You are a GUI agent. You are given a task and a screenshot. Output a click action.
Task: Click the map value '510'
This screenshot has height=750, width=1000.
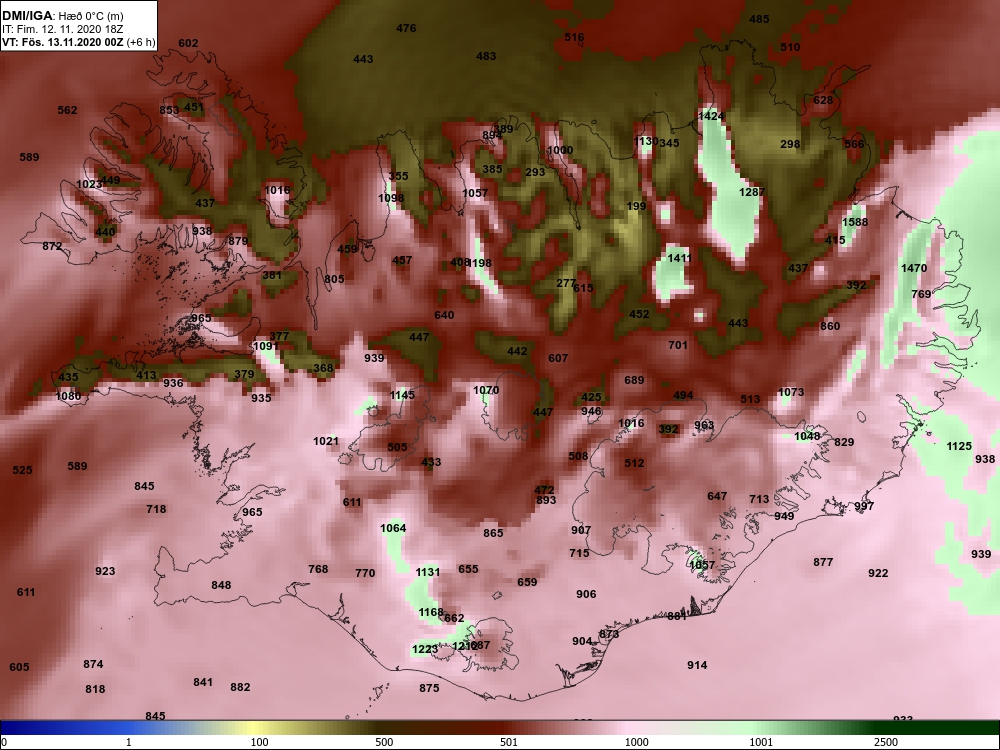pos(790,47)
